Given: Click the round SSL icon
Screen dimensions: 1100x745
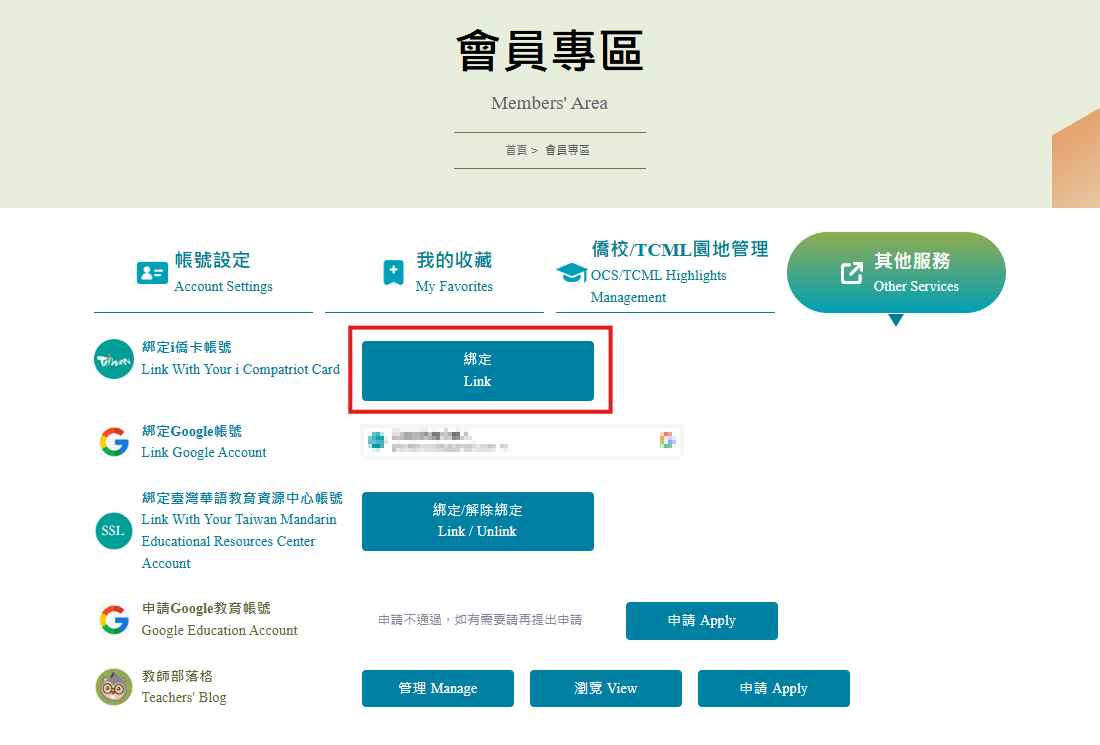Looking at the screenshot, I should (x=114, y=530).
